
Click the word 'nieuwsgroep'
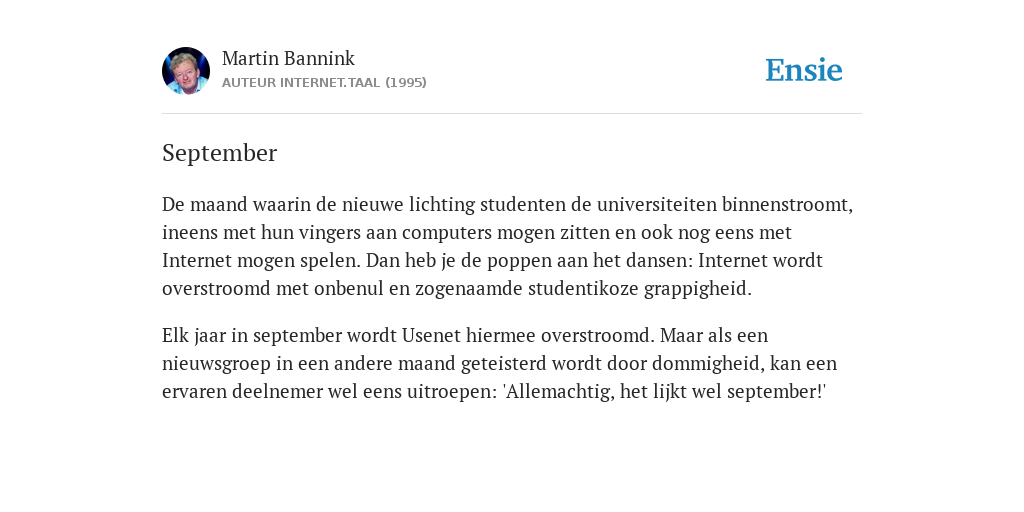216,364
